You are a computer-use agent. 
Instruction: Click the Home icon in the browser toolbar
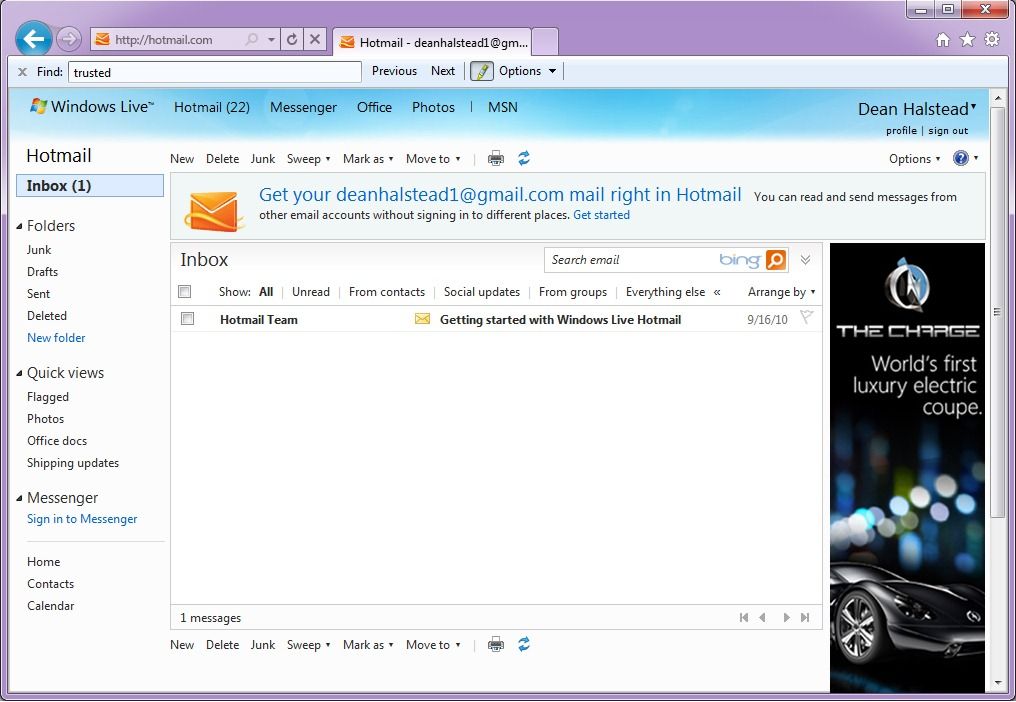pos(942,38)
